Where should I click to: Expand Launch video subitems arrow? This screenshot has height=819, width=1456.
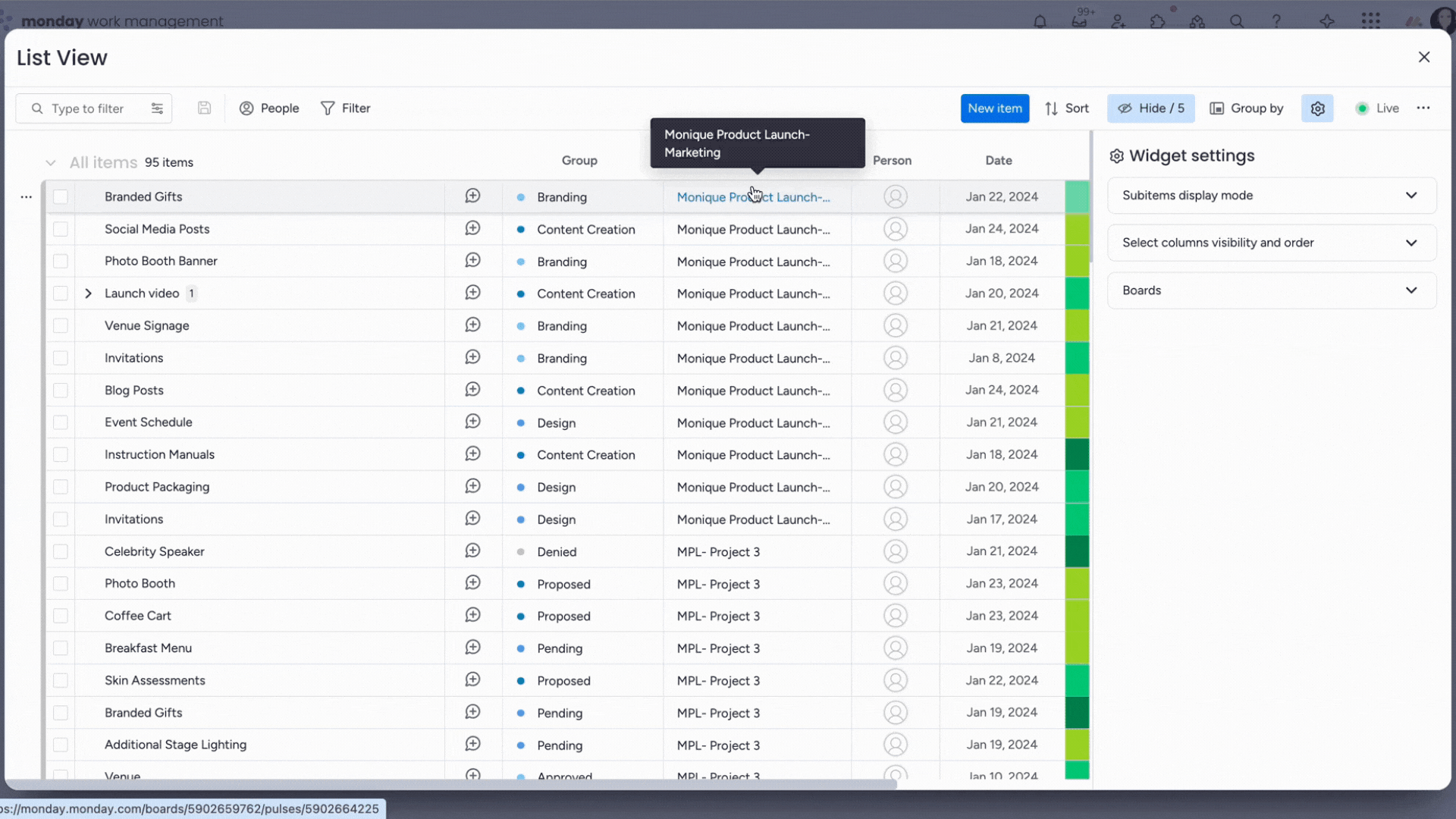pyautogui.click(x=88, y=293)
